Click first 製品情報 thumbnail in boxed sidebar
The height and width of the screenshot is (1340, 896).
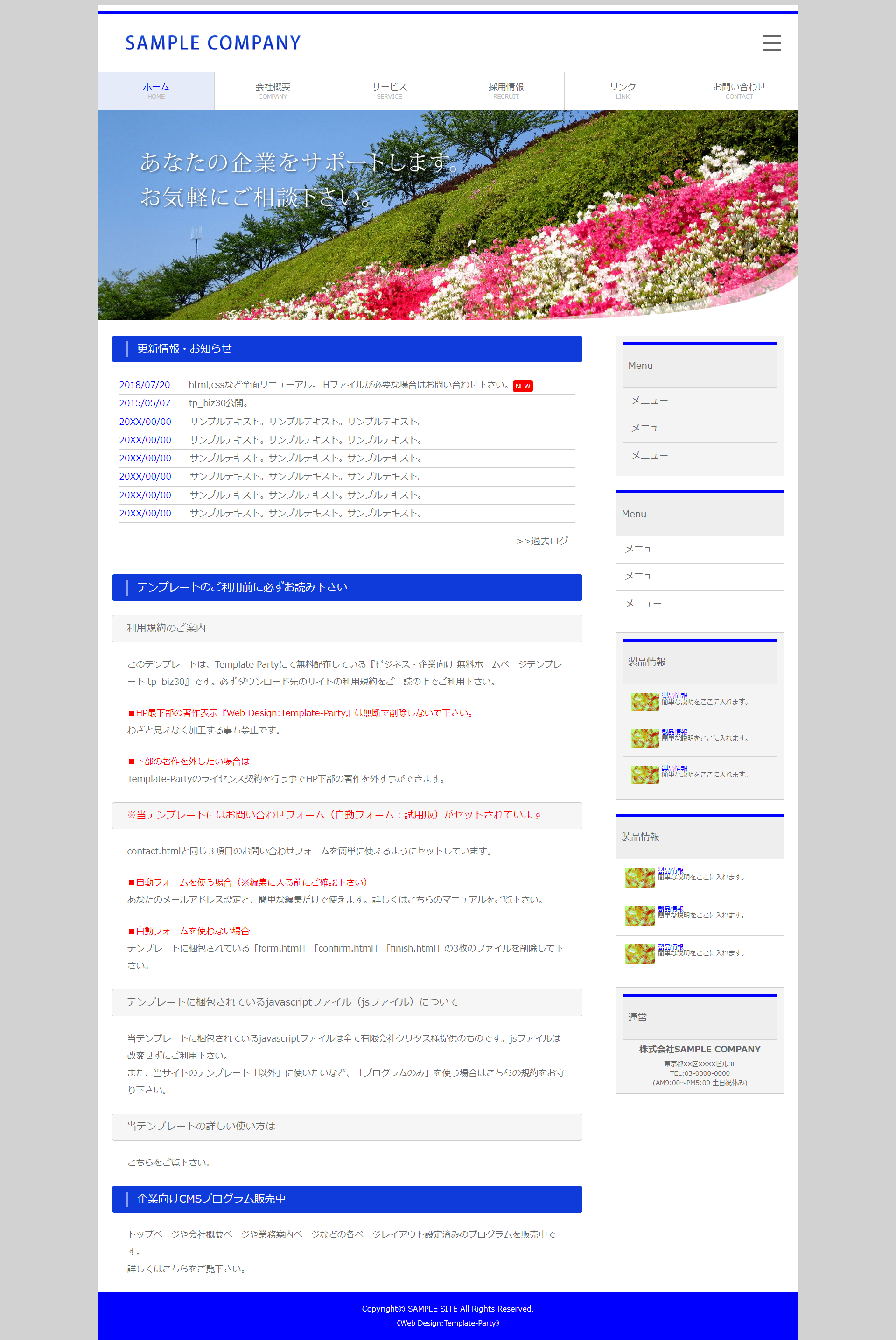(644, 701)
